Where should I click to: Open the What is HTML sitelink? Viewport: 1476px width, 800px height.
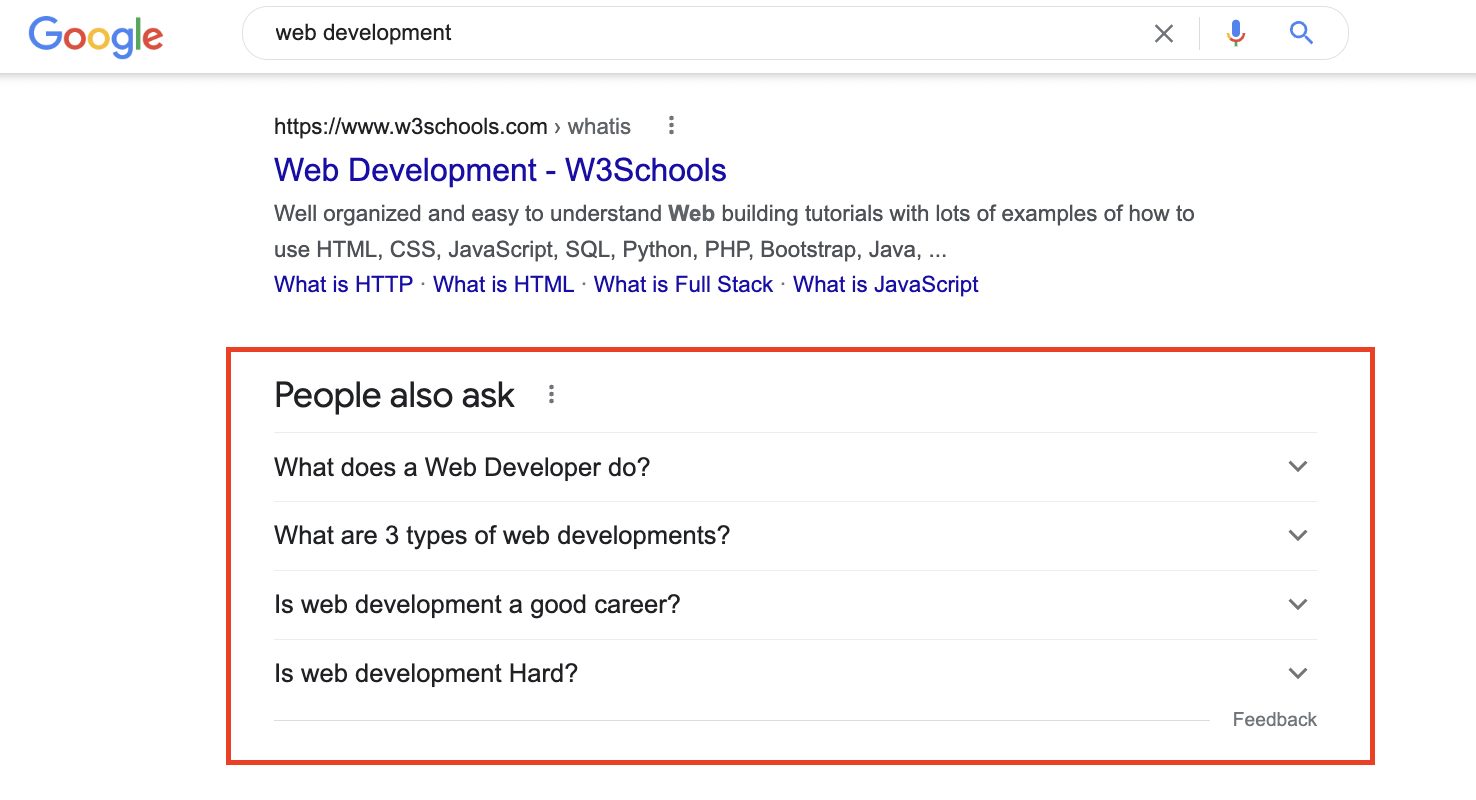504,285
